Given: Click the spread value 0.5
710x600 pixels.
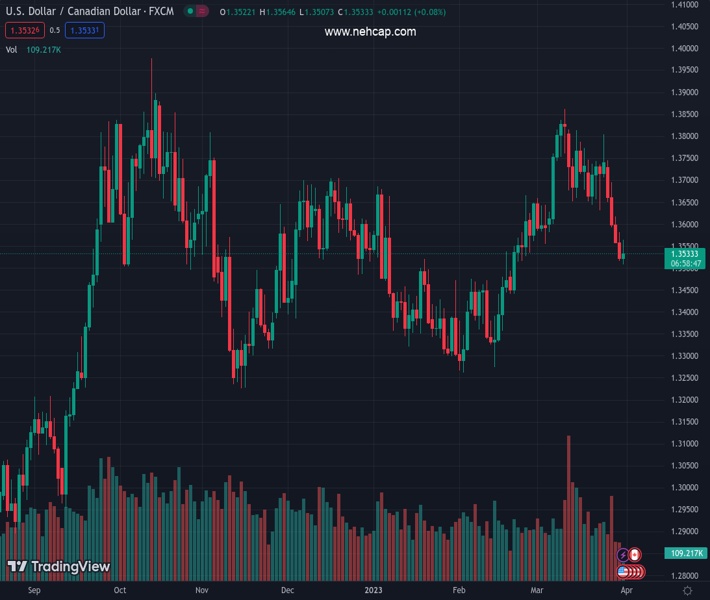Looking at the screenshot, I should pyautogui.click(x=53, y=31).
